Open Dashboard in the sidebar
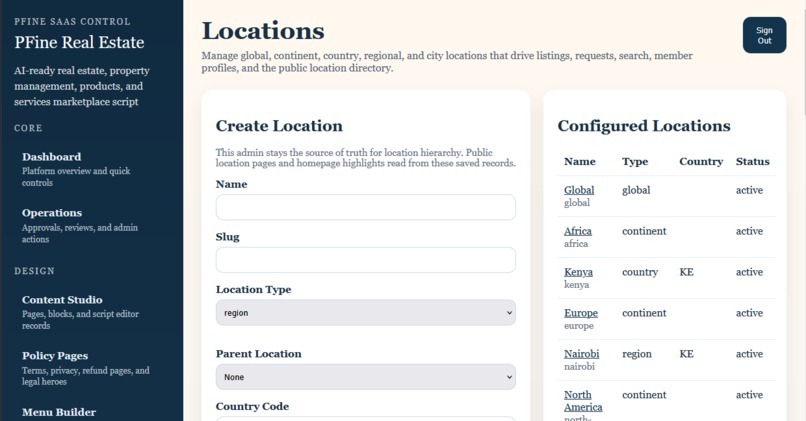This screenshot has width=806, height=421. 51,157
